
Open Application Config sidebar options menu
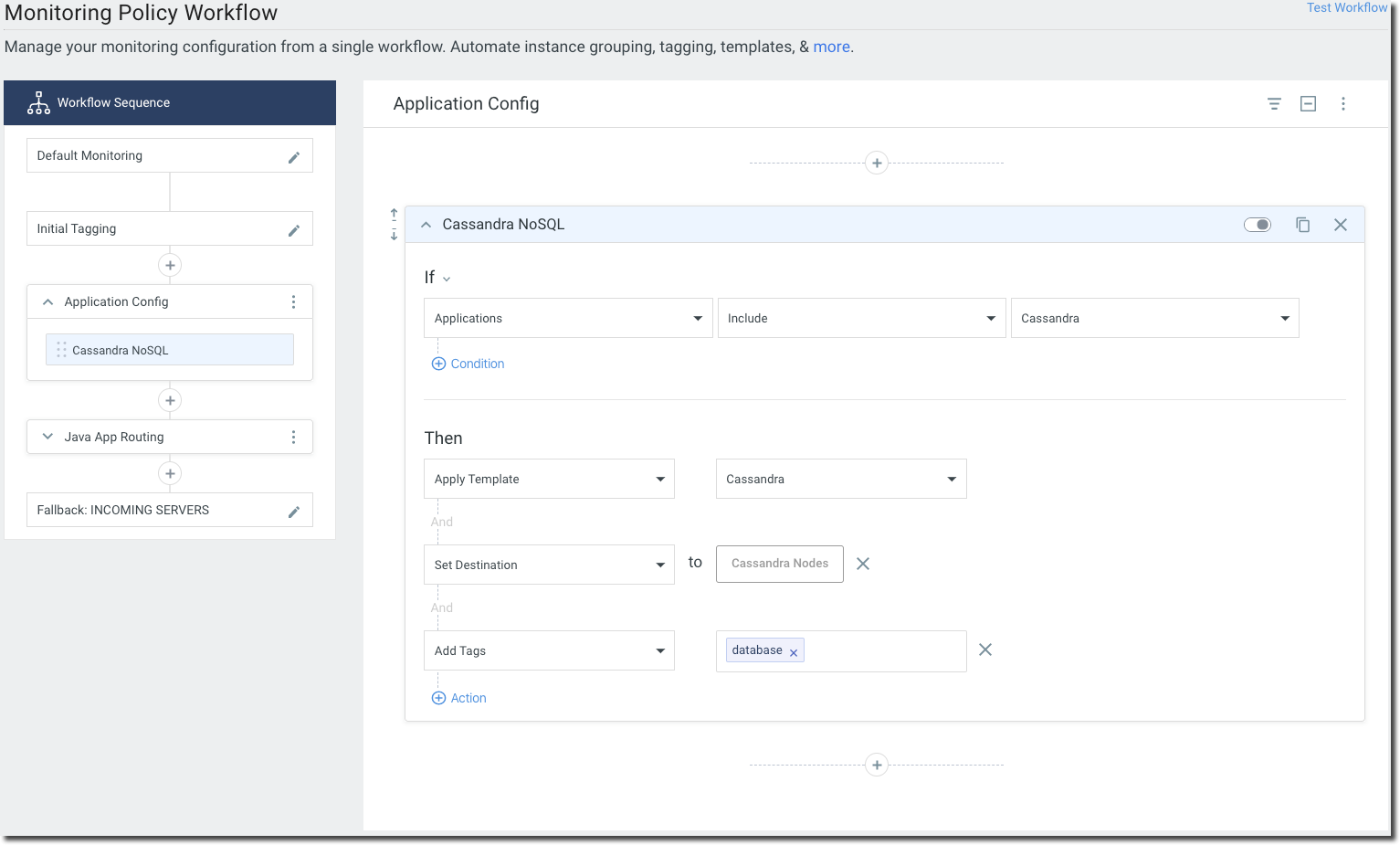click(293, 301)
